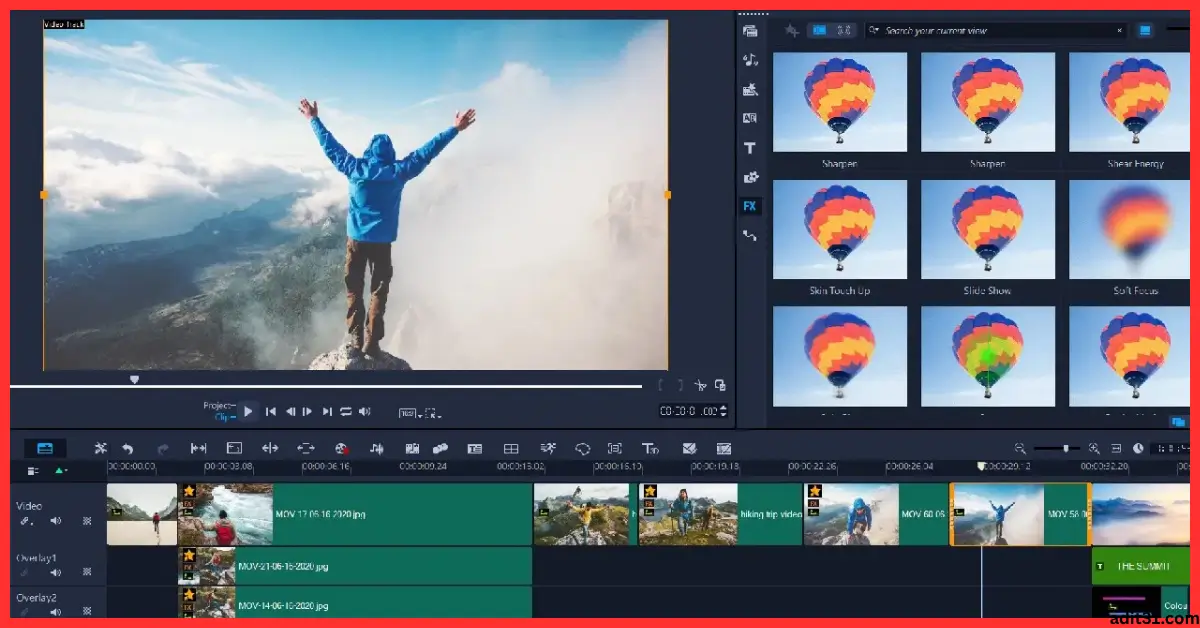Click the enlarge preview window icon
1200x628 pixels.
coord(720,385)
